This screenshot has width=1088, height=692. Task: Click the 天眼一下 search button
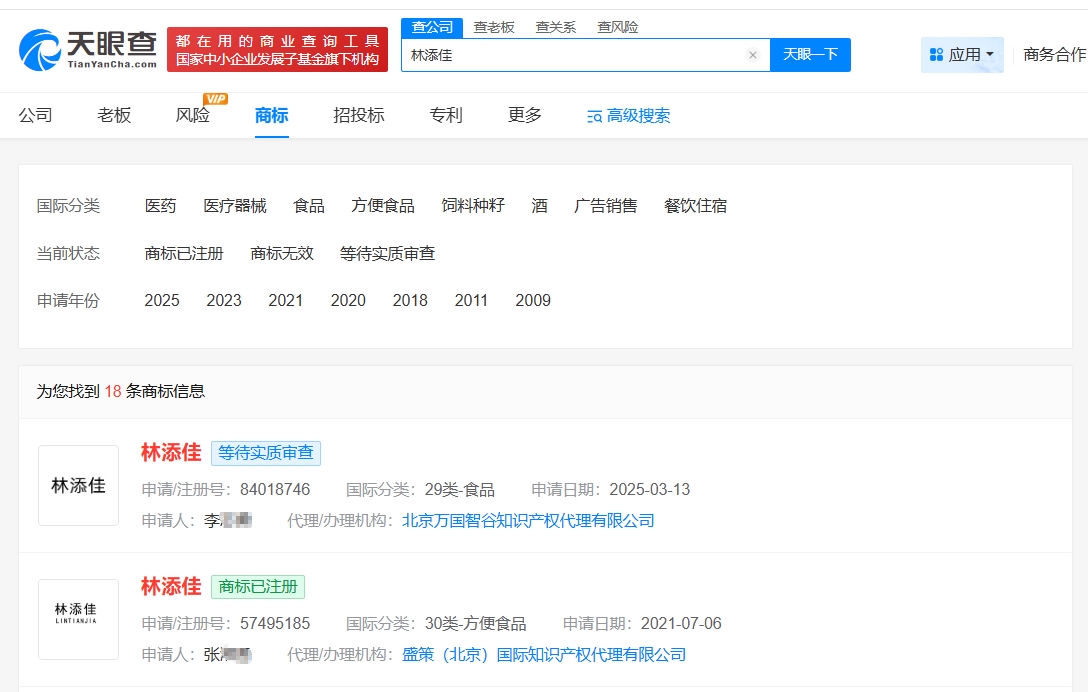810,55
